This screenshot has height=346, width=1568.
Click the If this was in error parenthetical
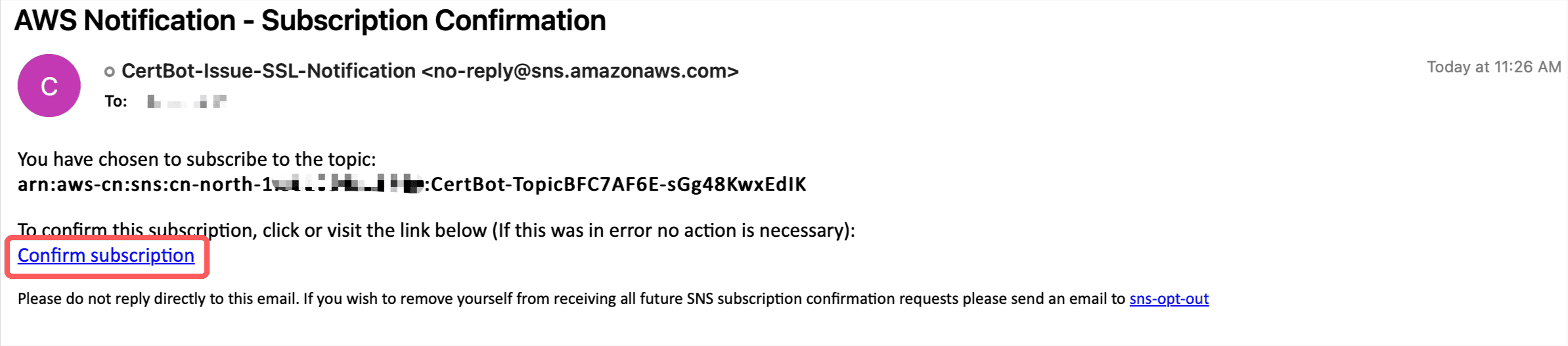[x=674, y=230]
